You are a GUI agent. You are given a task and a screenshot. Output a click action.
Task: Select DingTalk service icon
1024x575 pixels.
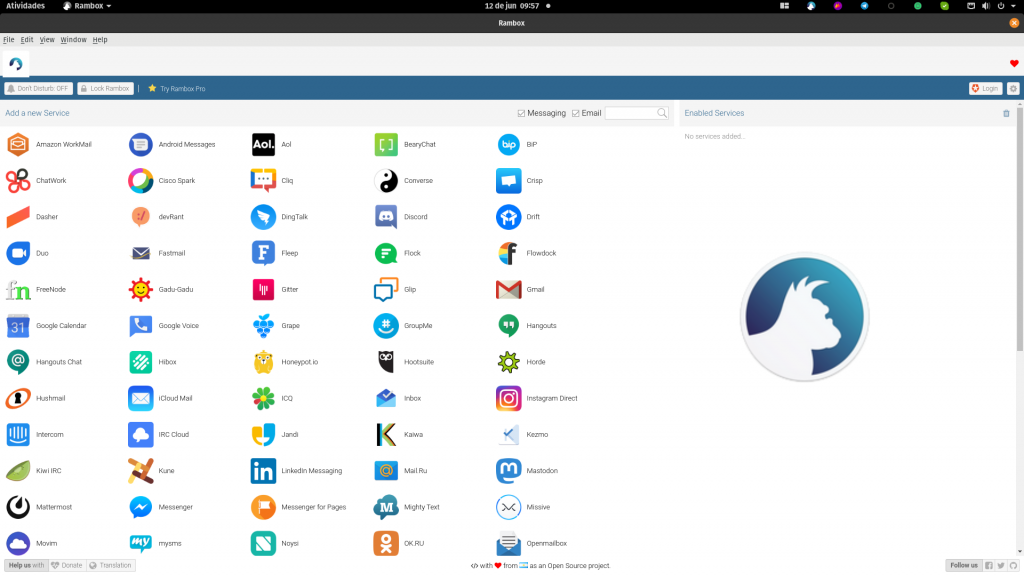click(x=263, y=217)
